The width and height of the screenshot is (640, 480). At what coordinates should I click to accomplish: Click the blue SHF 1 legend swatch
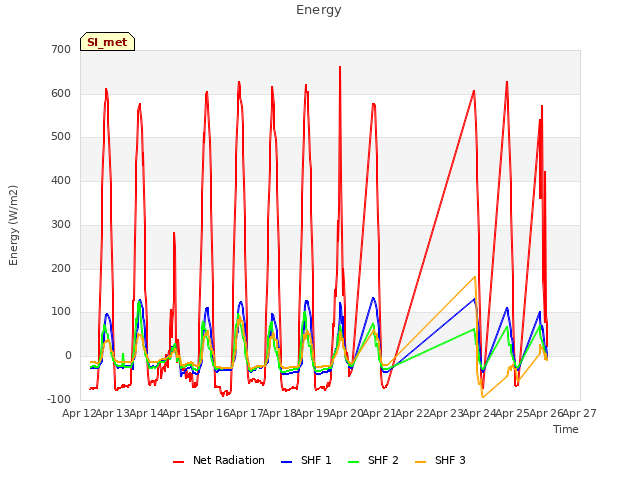[x=287, y=462]
